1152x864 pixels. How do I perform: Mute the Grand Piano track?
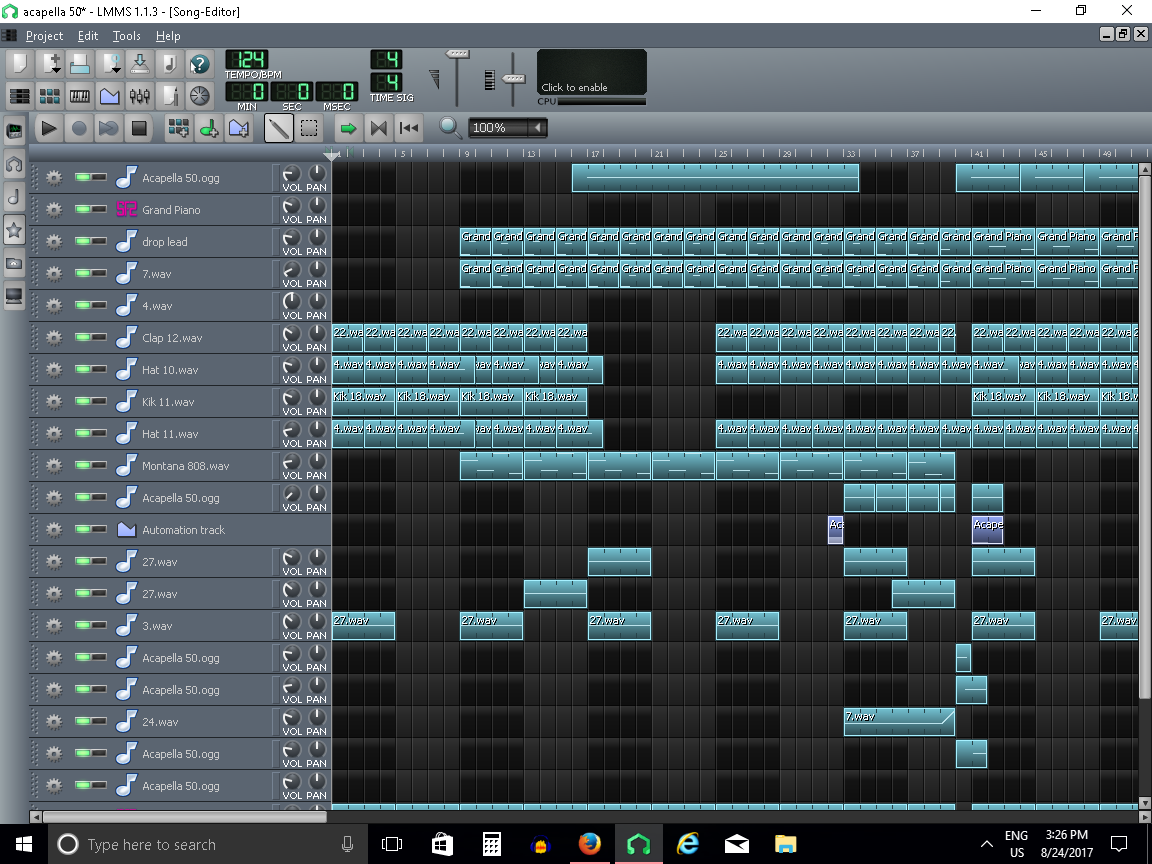(x=84, y=210)
